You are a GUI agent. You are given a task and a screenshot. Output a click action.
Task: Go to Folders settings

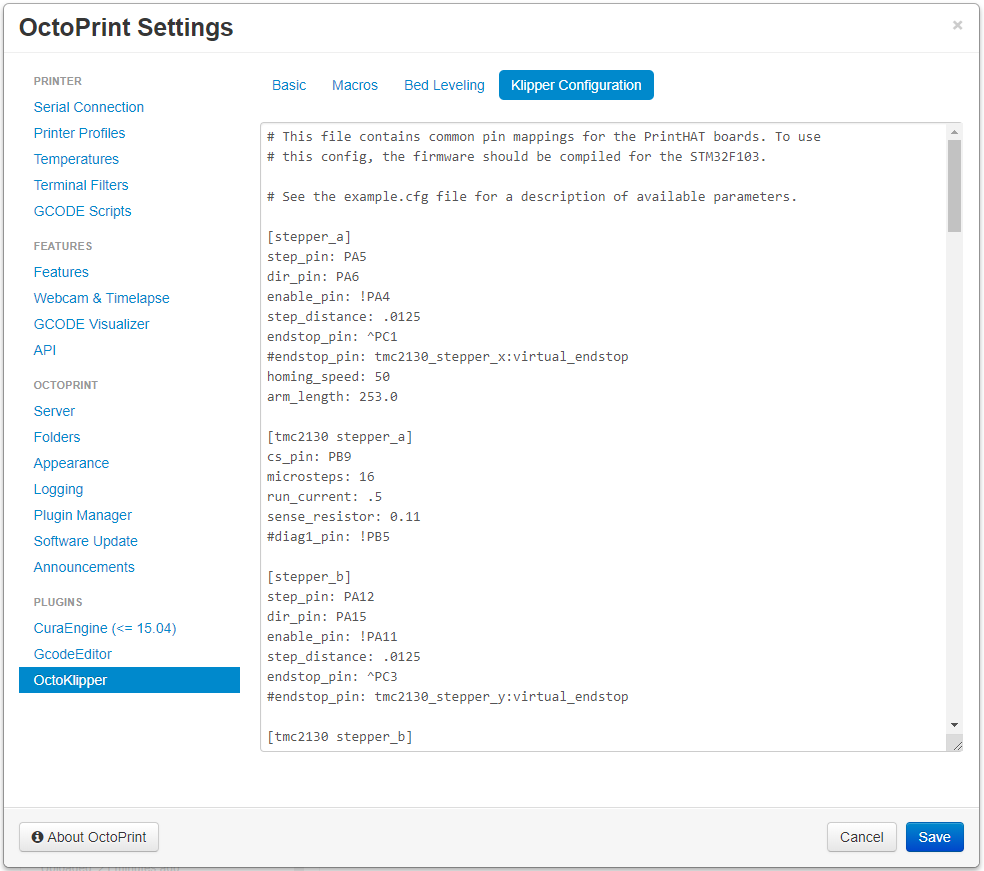click(x=56, y=437)
